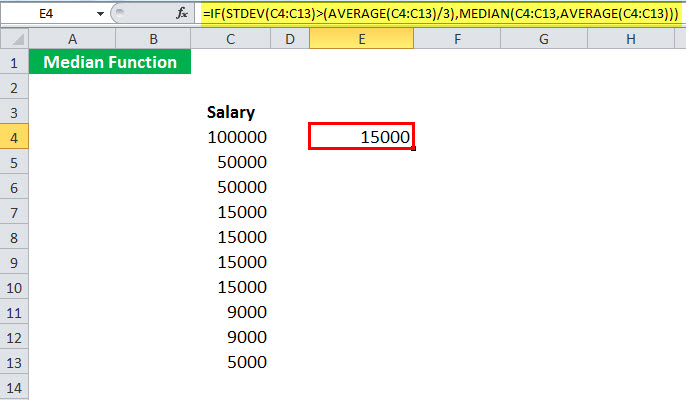This screenshot has height=400, width=686.
Task: Select row 11 header
Action: 14,312
